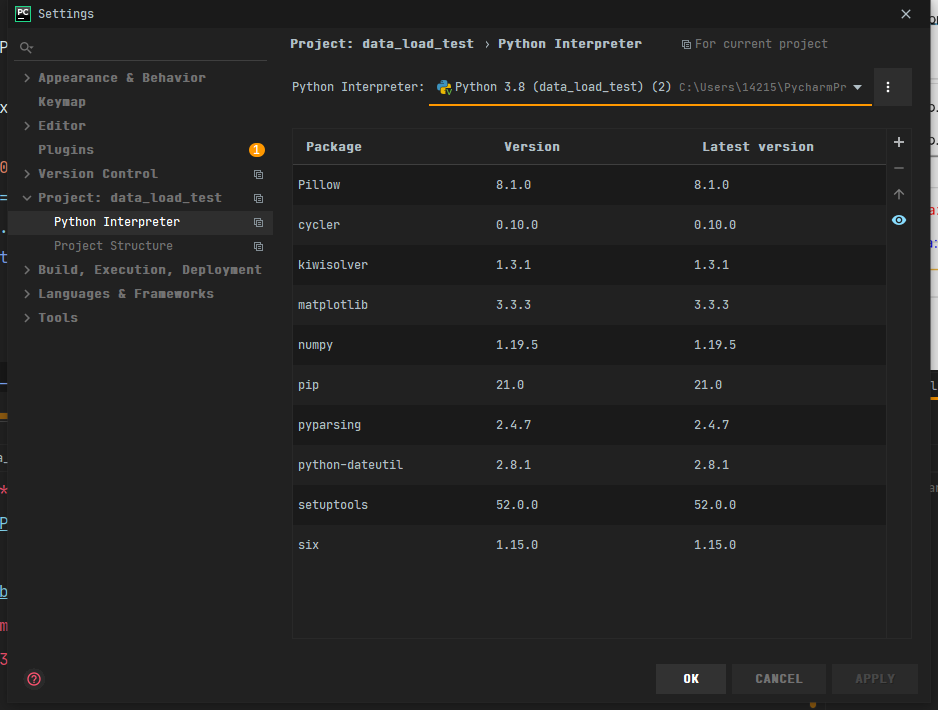Select the pip package row
Image resolution: width=938 pixels, height=710 pixels.
tap(589, 385)
